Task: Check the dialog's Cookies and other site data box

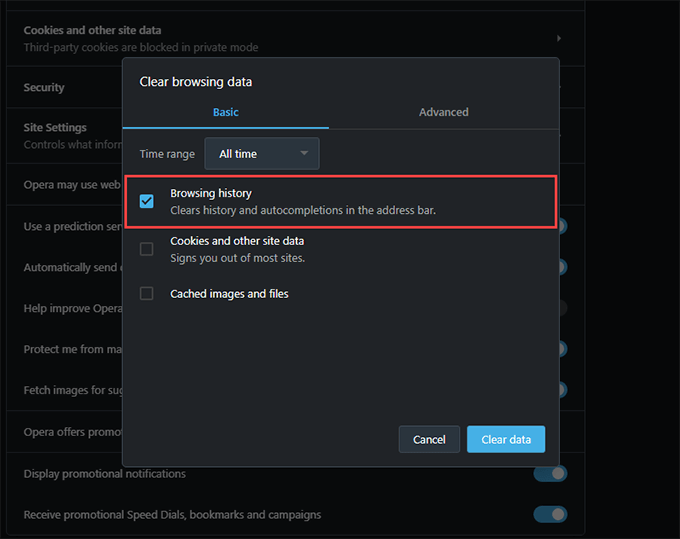Action: [147, 249]
